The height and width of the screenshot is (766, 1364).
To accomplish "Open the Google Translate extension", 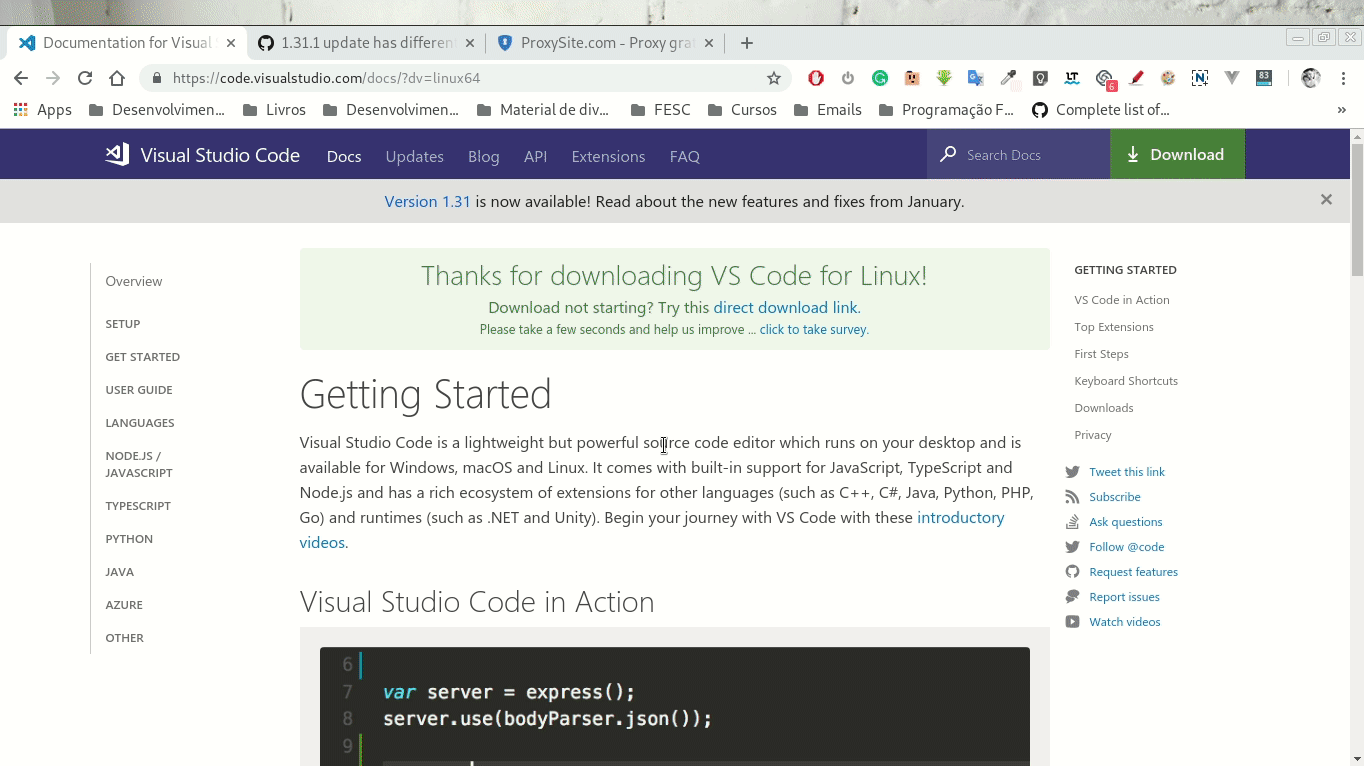I will click(976, 78).
